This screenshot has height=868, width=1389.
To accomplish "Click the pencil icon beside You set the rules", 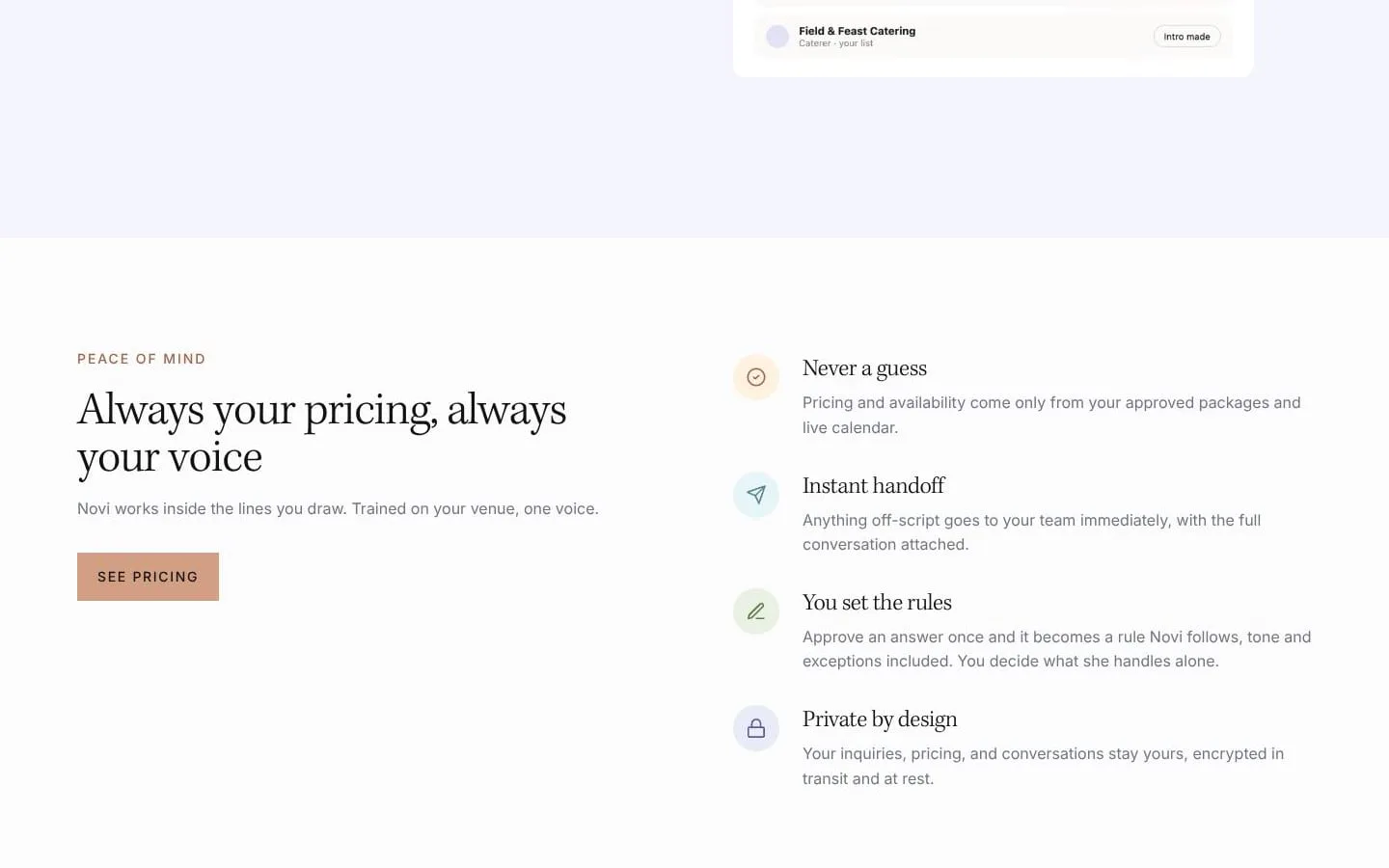I will (756, 611).
